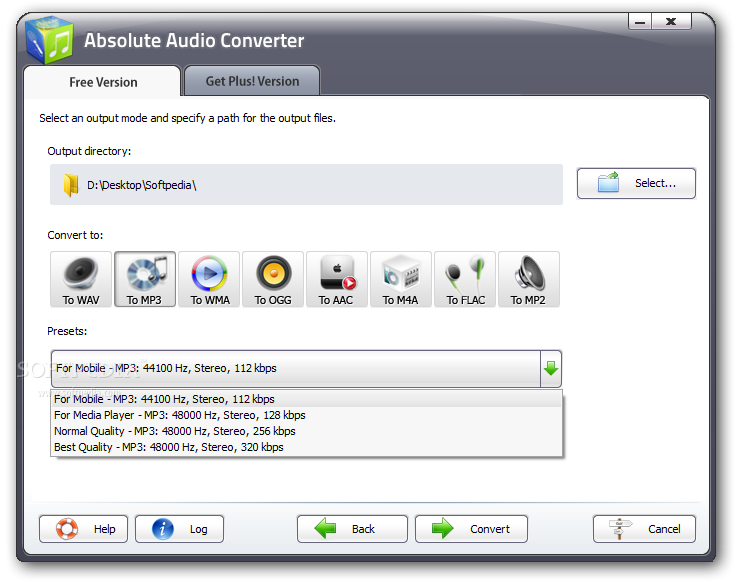The image size is (736, 582).
Task: Select For Media Player 128 kbps preset
Action: point(307,415)
